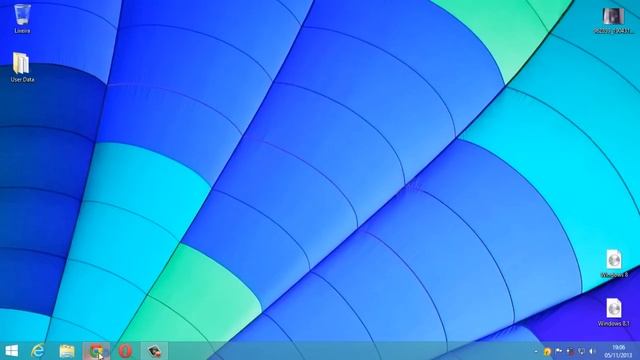640x360 pixels.
Task: Select the image thumbnail file at top right
Action: tap(614, 20)
